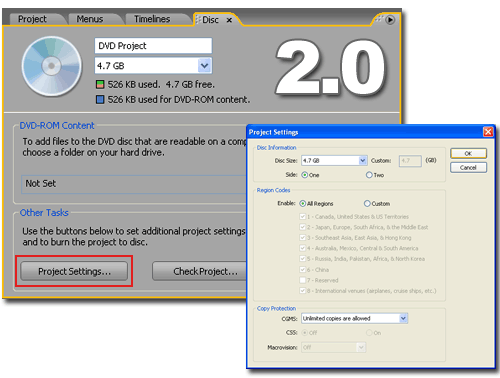This screenshot has width=500, height=378.
Task: Choose Custom region codes radio button
Action: 367,203
